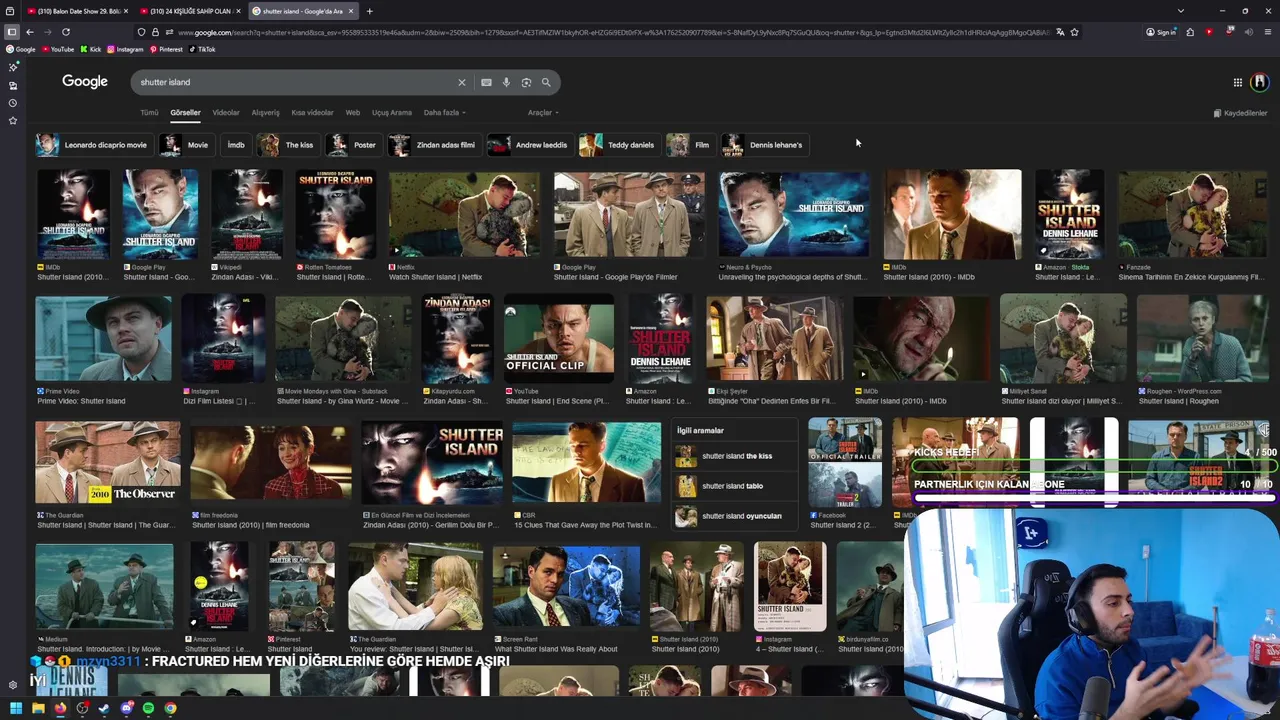Open the Netflix Watch Shutter Island thumbnail
The image size is (1280, 720).
coord(464,215)
